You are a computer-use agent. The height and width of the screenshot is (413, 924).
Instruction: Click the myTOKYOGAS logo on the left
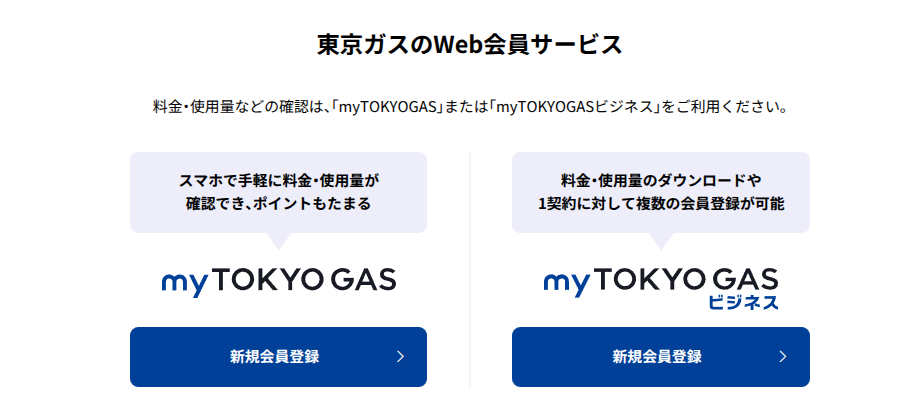(278, 281)
